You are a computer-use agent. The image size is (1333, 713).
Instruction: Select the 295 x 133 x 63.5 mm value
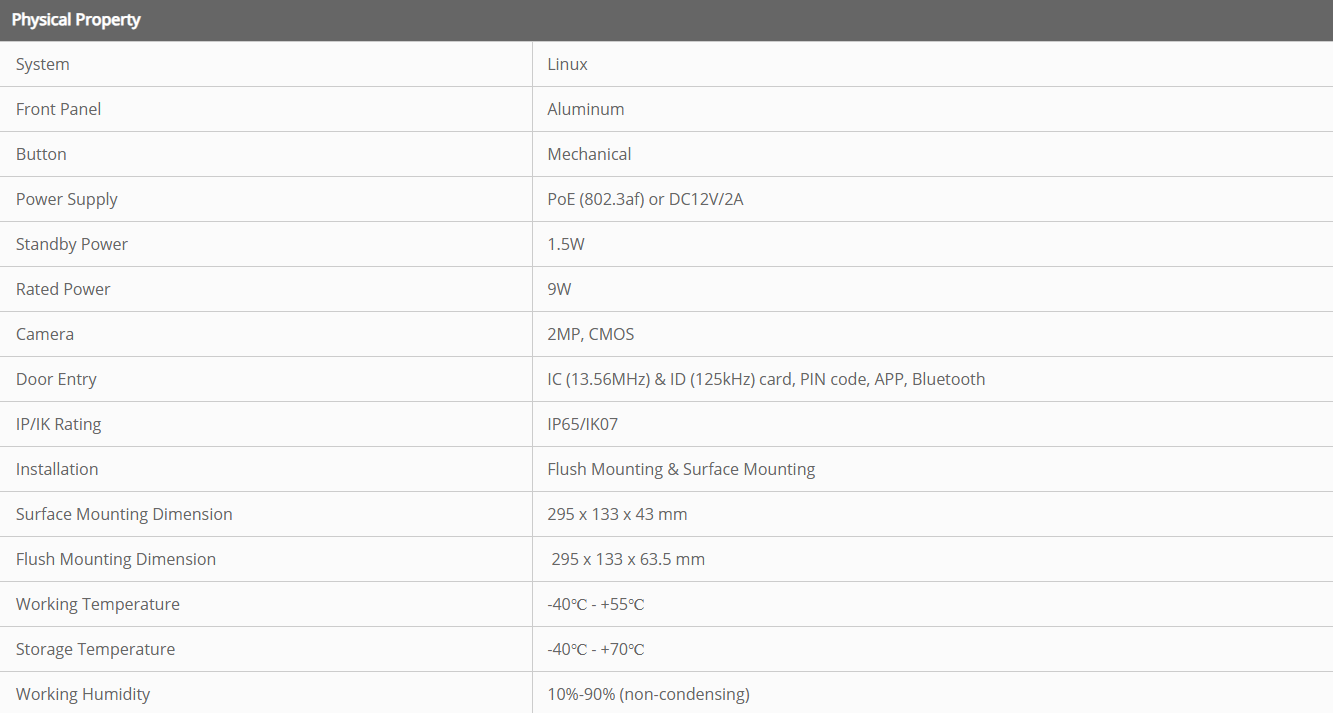pyautogui.click(x=628, y=559)
